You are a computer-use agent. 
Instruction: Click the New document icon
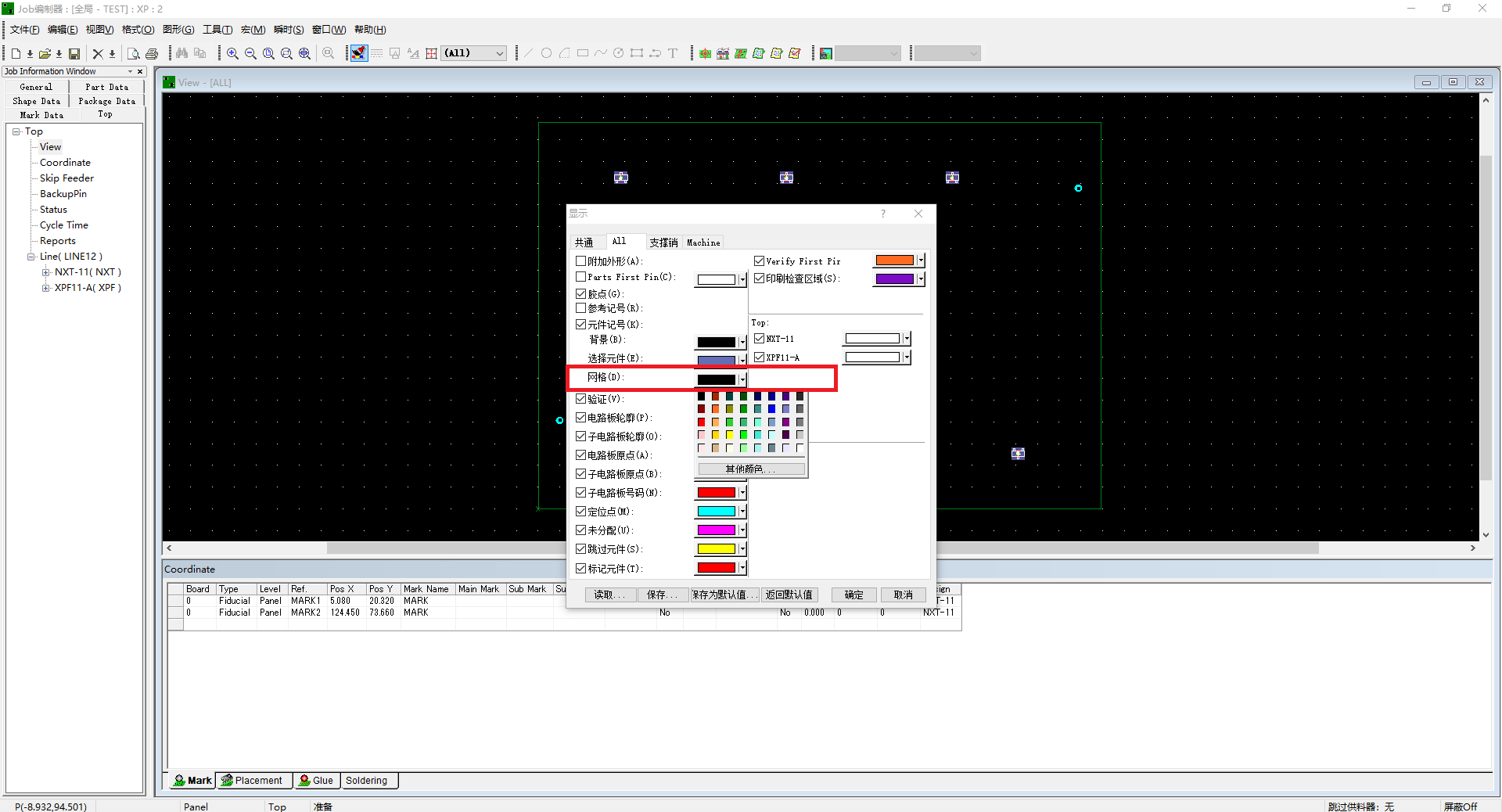15,53
